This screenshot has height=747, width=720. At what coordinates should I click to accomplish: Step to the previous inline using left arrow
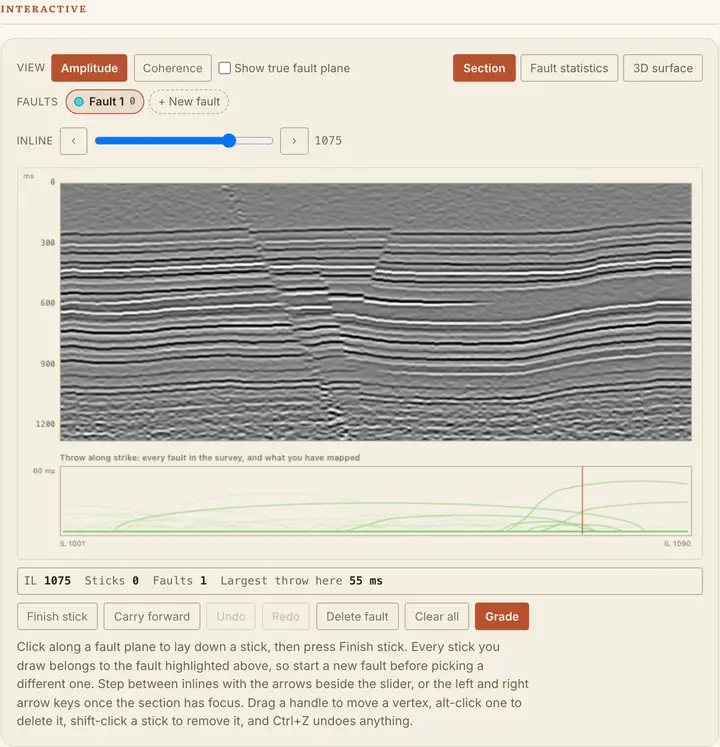tap(73, 141)
